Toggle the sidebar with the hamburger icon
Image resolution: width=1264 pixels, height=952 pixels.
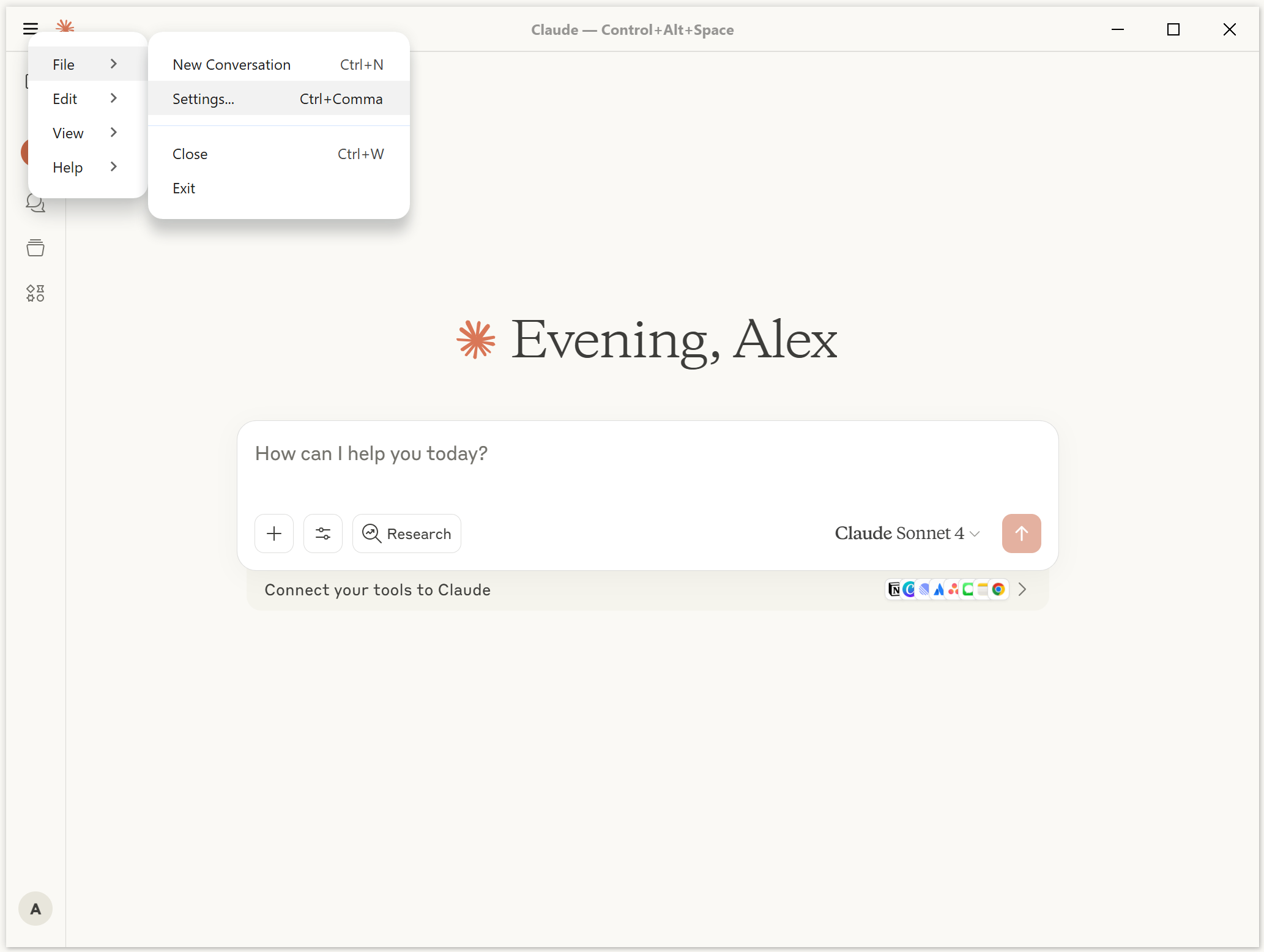30,28
